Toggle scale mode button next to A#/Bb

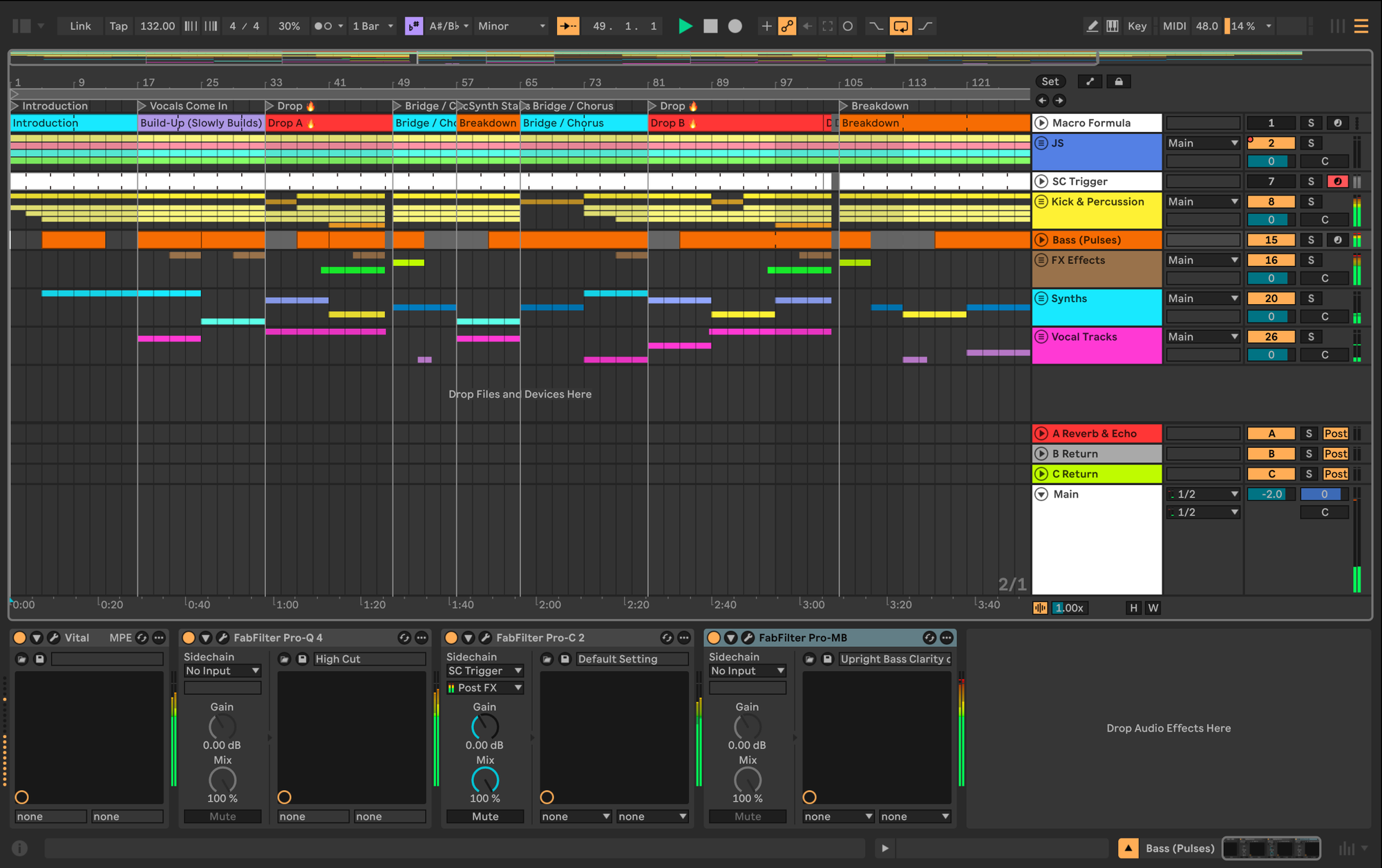(413, 26)
